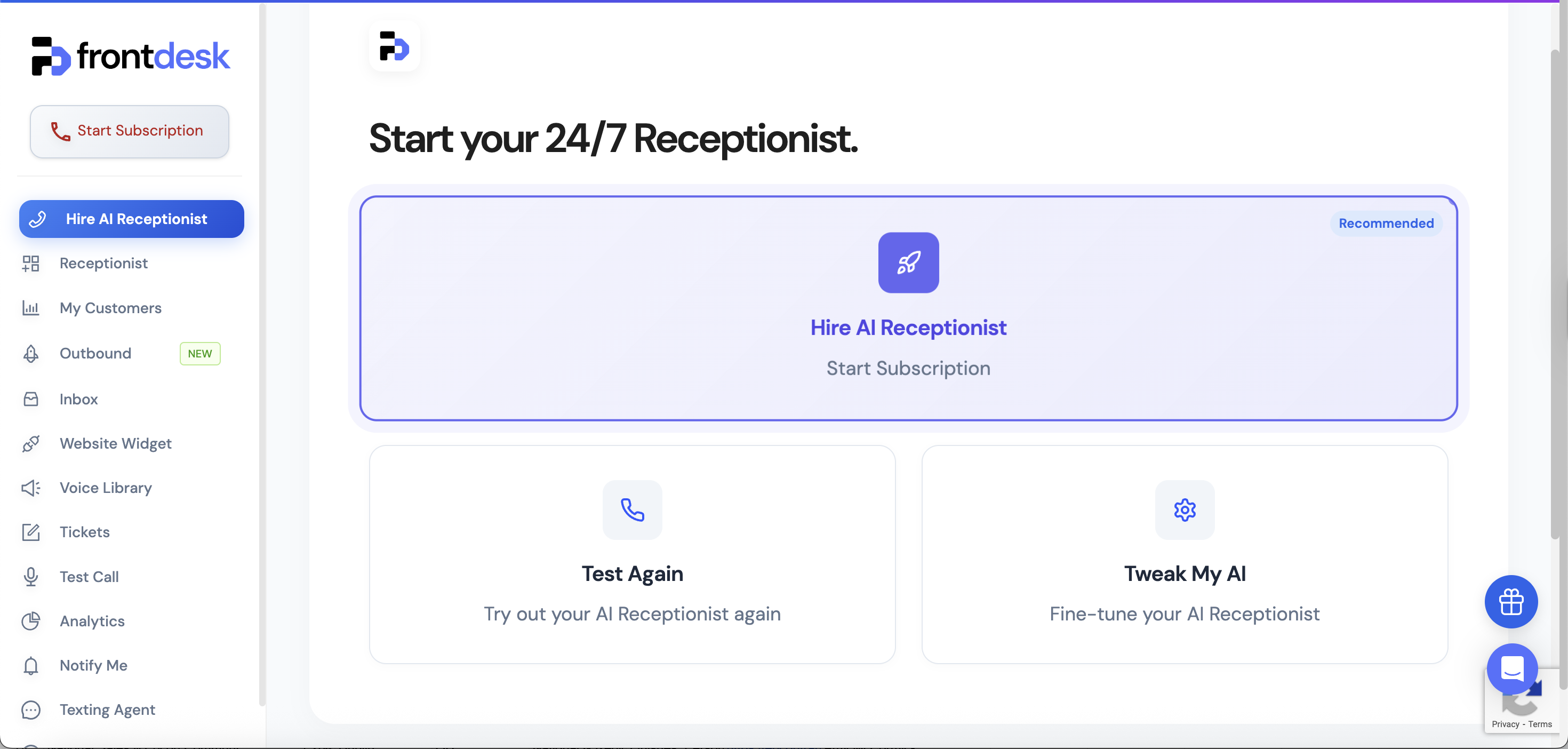Navigate to Website Widget

115,443
